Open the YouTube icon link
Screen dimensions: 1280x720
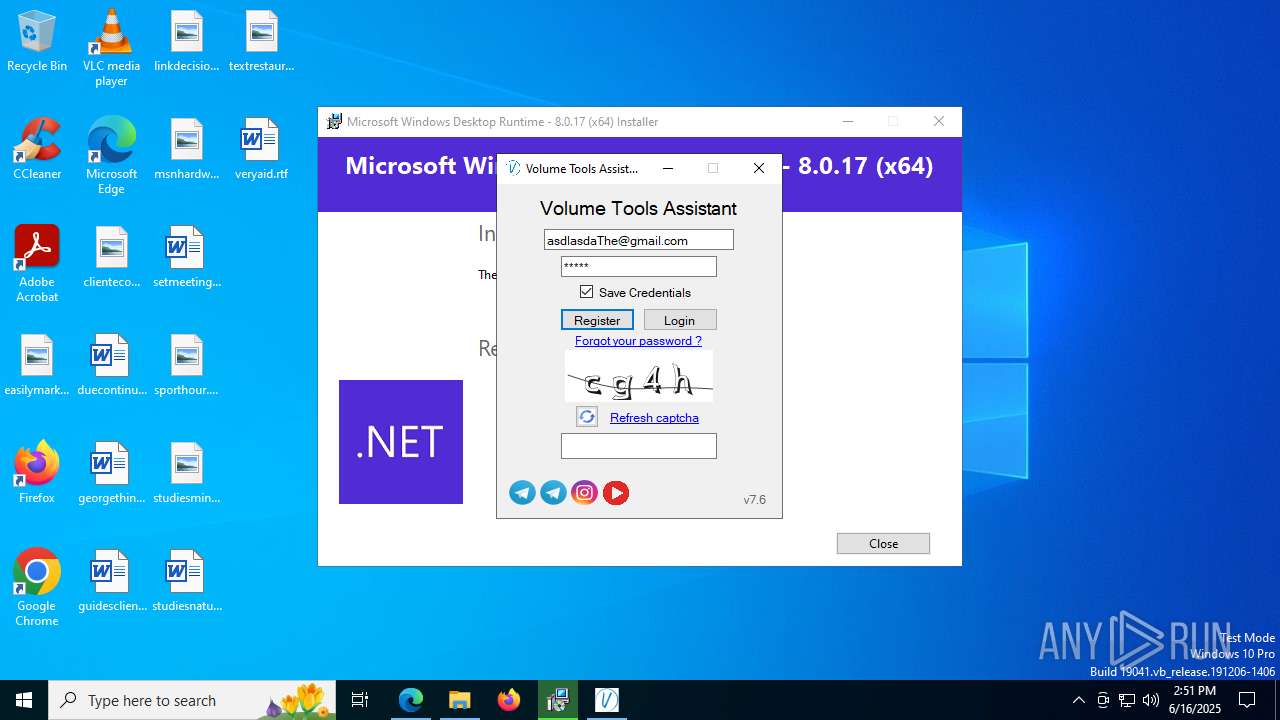click(x=616, y=492)
